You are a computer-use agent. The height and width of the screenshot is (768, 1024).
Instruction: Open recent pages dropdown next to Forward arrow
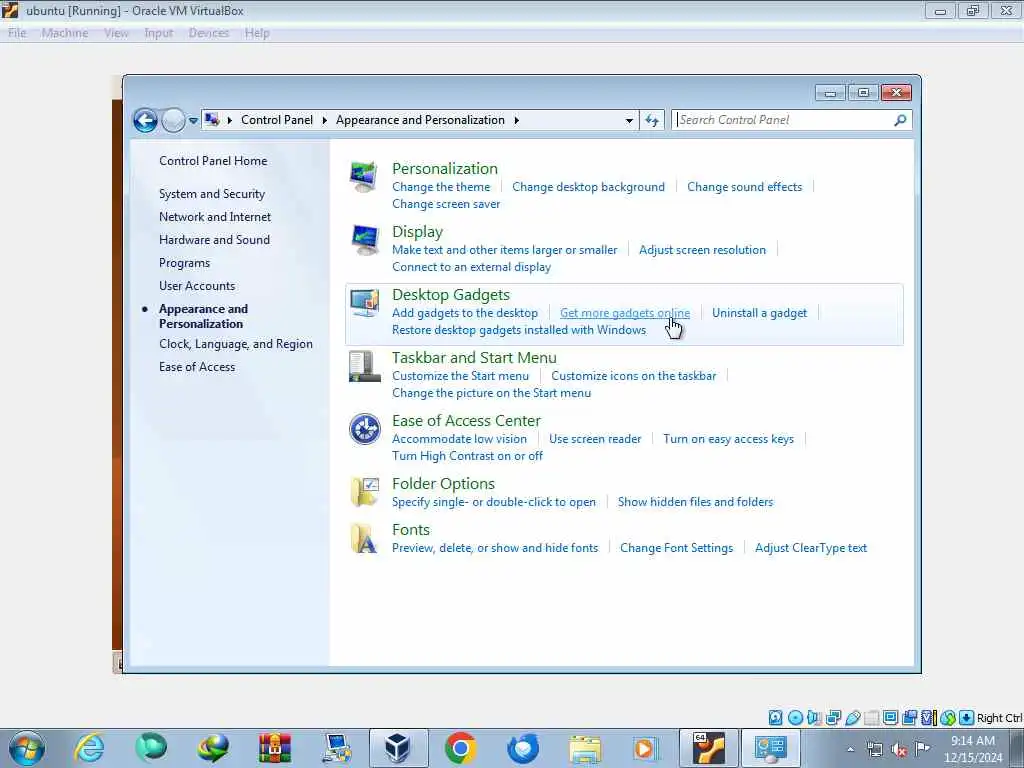tap(193, 121)
